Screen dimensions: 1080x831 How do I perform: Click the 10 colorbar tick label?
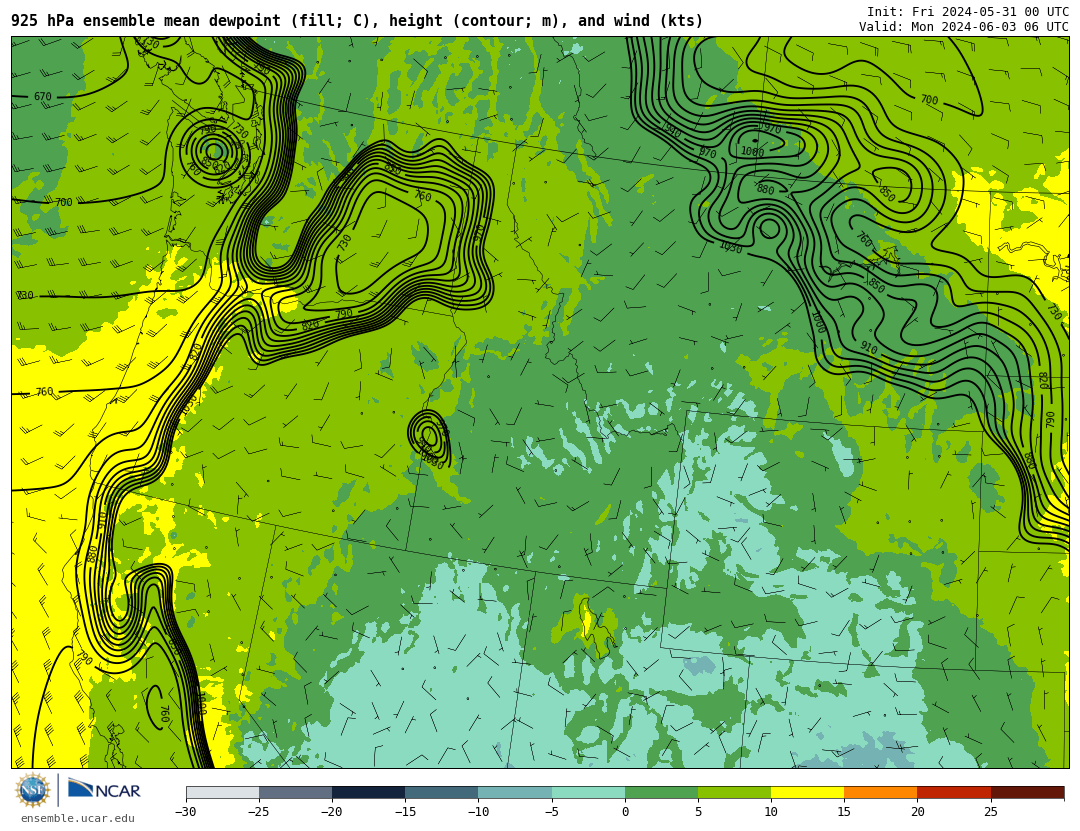pos(771,812)
